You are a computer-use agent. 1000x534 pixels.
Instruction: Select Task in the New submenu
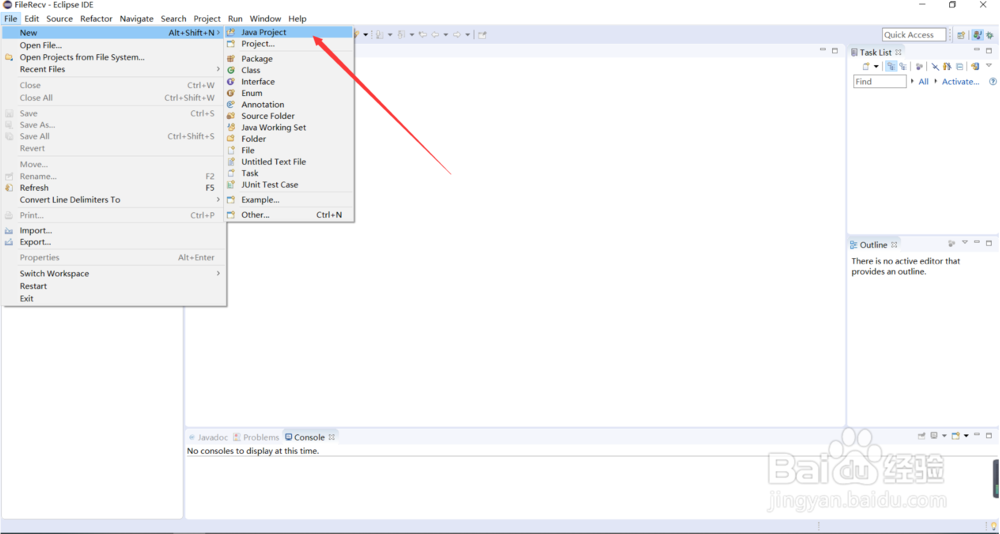tap(288, 174)
